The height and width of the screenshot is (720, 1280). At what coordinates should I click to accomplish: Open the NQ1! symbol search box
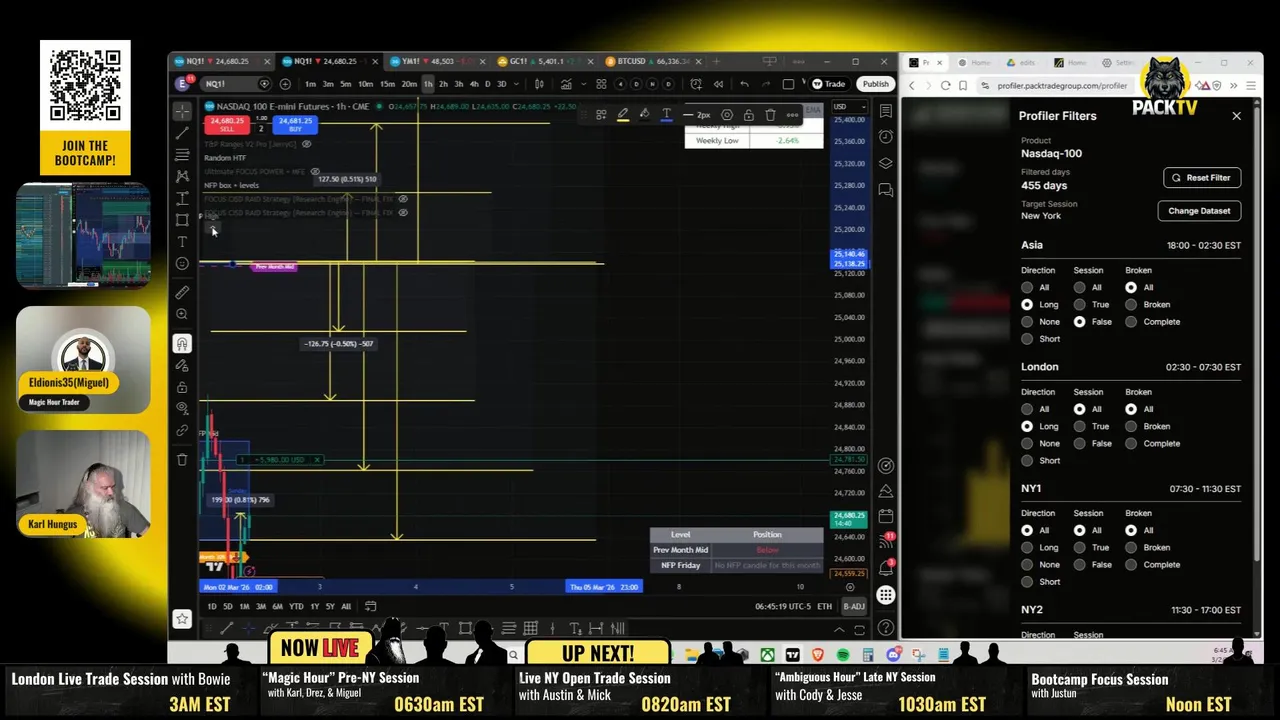coord(237,84)
